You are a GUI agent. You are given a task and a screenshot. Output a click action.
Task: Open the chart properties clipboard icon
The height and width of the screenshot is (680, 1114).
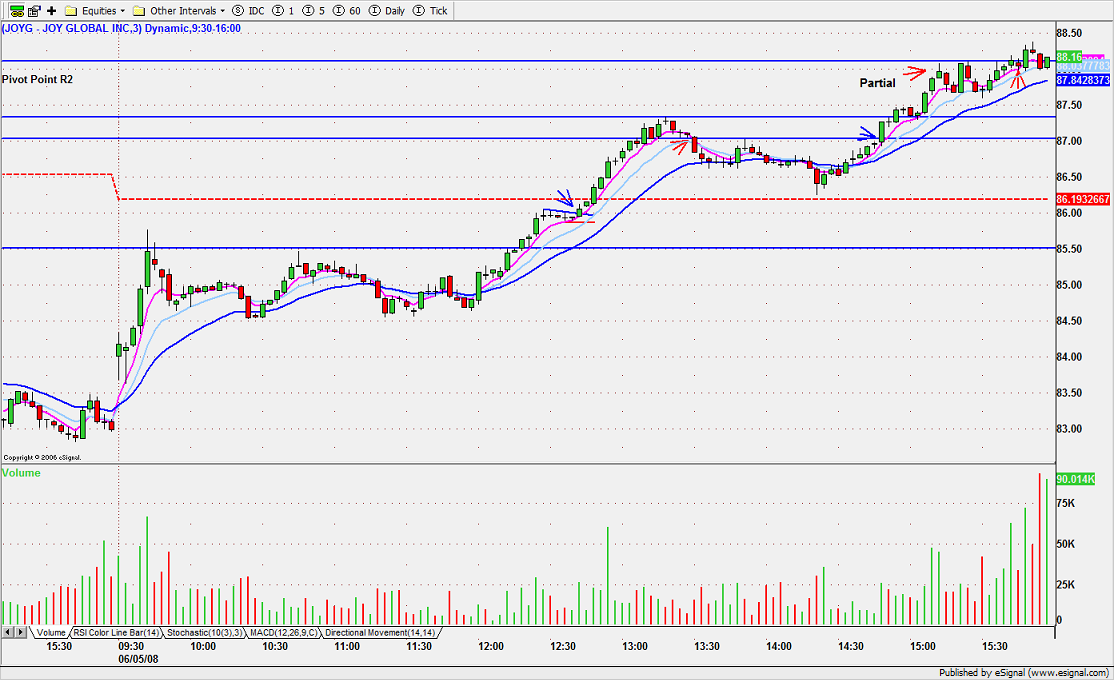(x=34, y=11)
